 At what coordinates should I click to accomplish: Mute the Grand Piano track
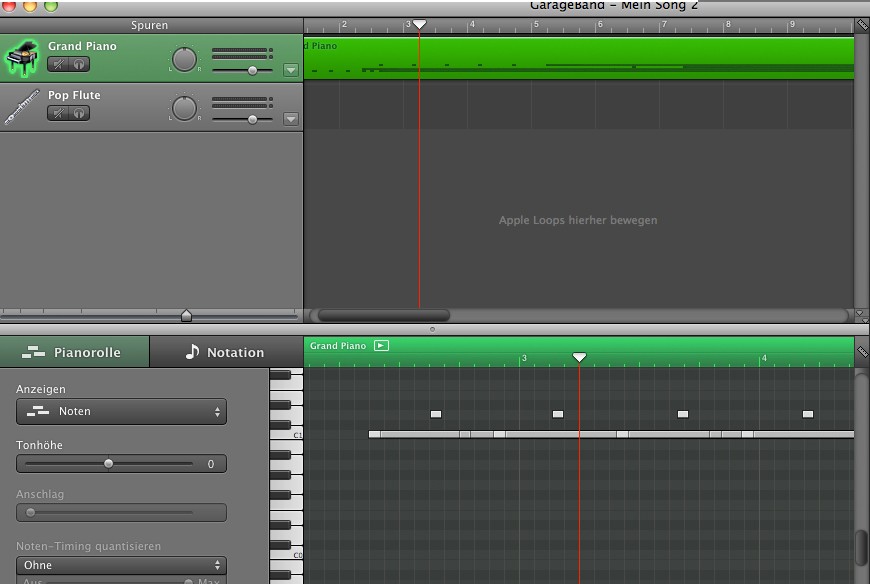click(x=58, y=64)
